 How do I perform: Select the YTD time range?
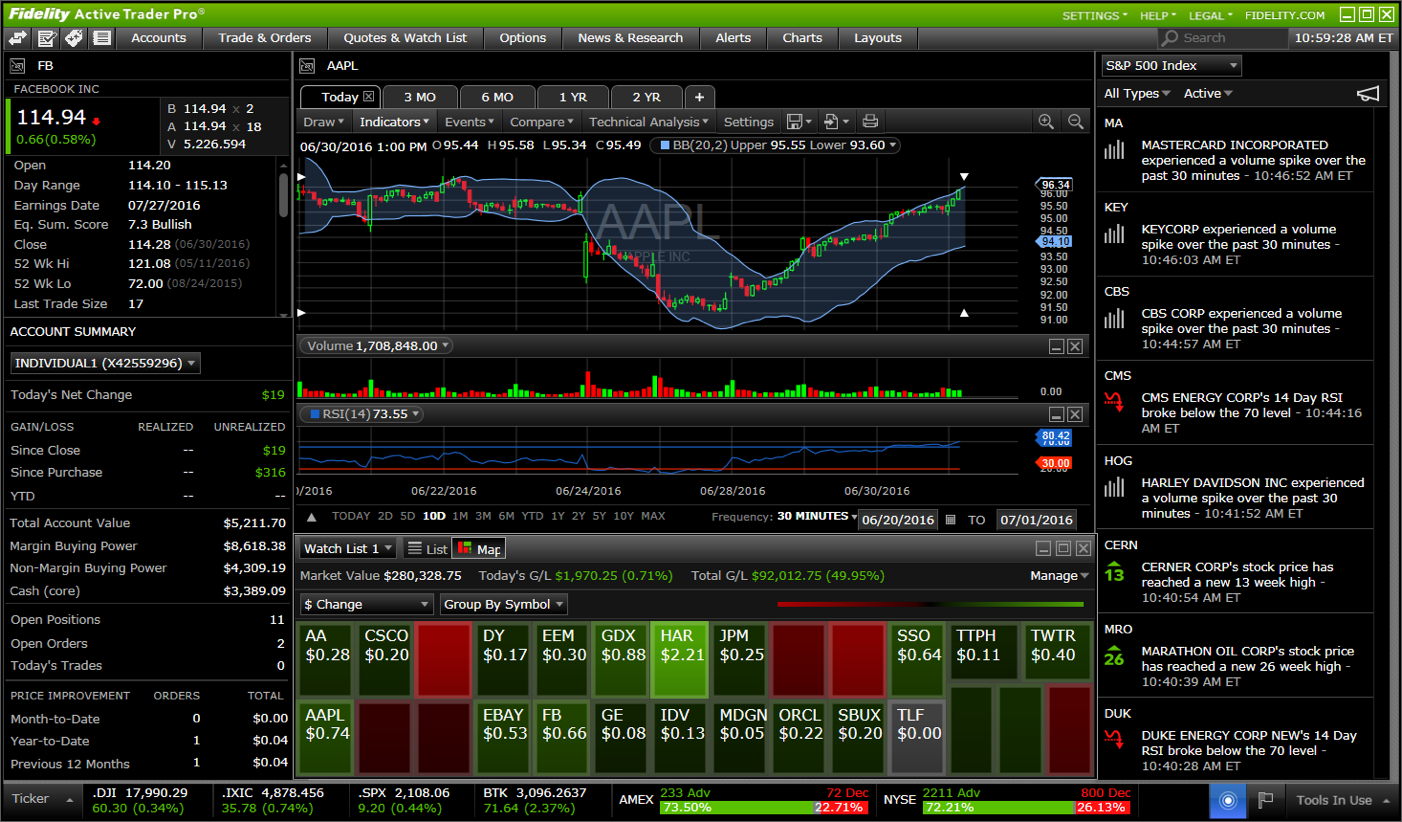tap(532, 517)
